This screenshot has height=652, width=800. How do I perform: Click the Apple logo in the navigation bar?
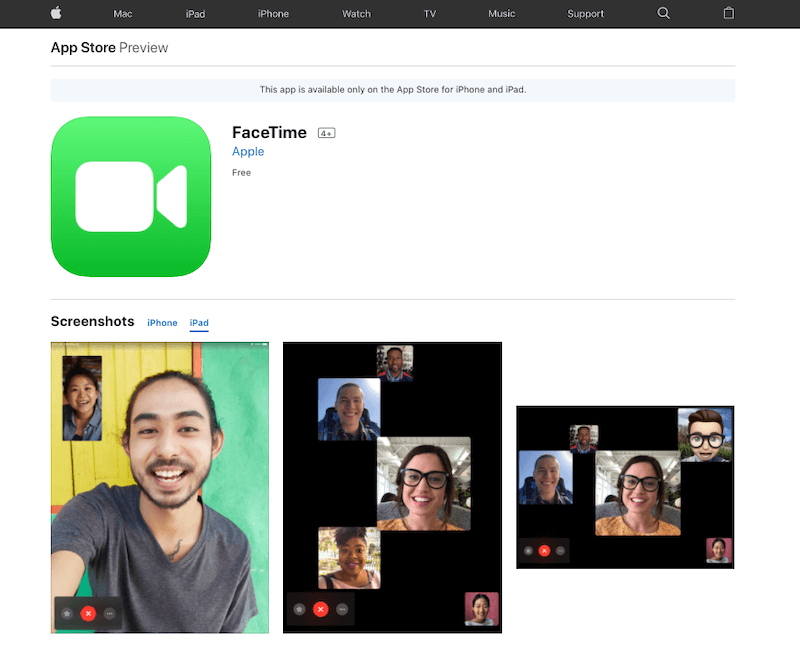56,13
